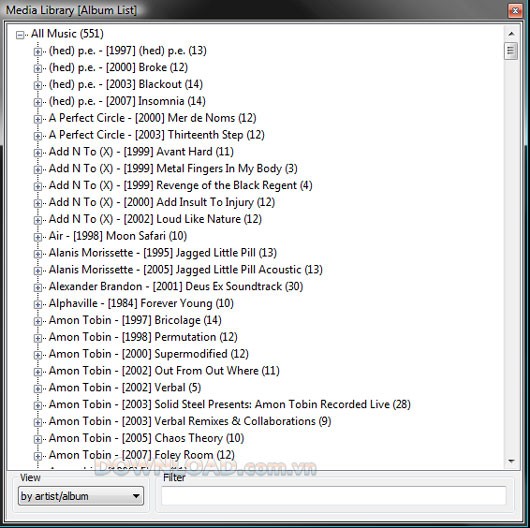The image size is (530, 528).
Task: Expand Amon Tobin Supermodified node
Action: (x=38, y=355)
